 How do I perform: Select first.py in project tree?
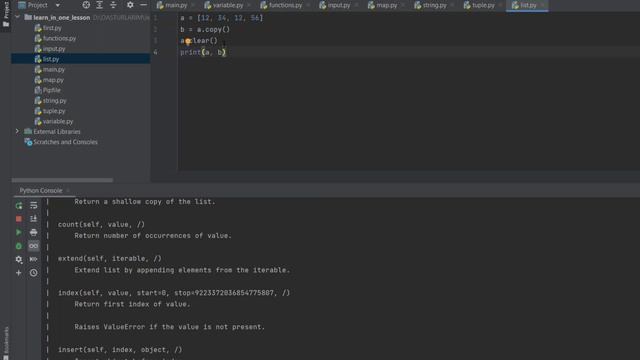coord(52,28)
